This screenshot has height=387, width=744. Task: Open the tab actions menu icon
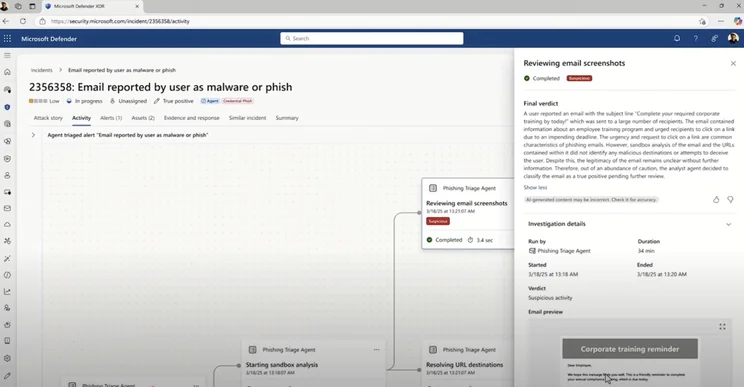tap(32, 6)
